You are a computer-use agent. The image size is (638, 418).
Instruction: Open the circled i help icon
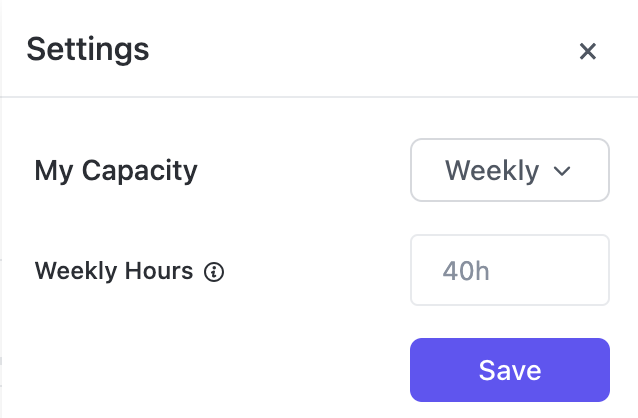213,271
